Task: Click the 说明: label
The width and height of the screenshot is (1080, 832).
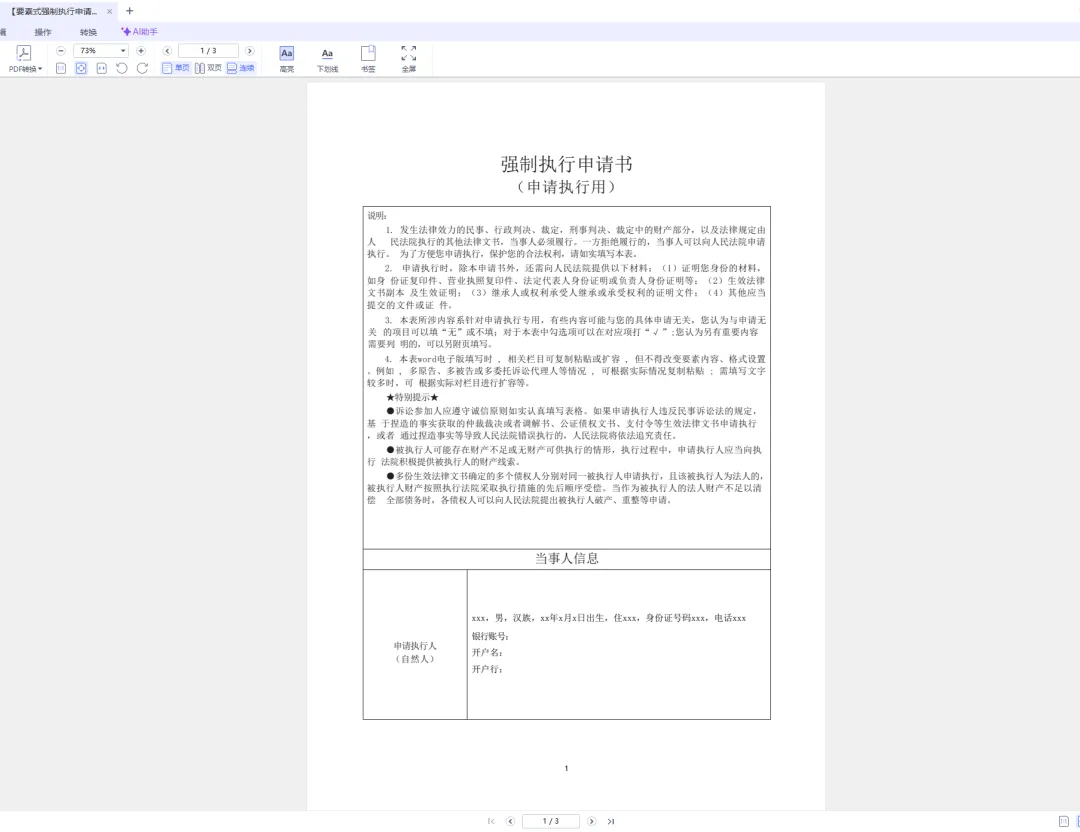Action: [377, 216]
